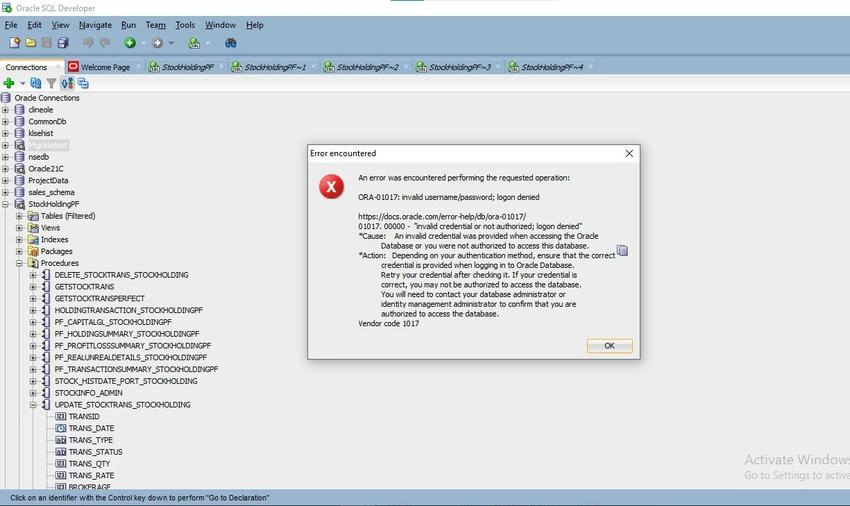Screen dimensions: 850x506
Task: Click the Open folder toolbar icon
Action: 31,43
